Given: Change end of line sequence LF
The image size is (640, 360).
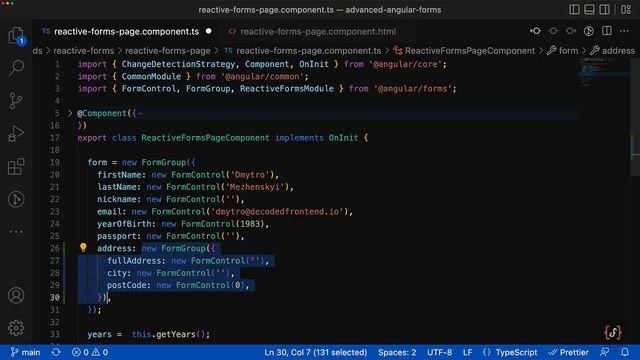Looking at the screenshot, I should [x=468, y=352].
